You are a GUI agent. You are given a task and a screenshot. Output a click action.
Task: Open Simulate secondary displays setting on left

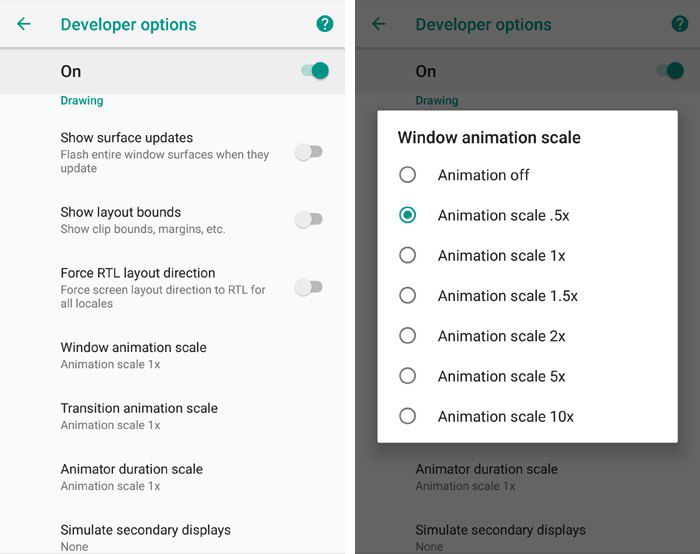[x=172, y=537]
